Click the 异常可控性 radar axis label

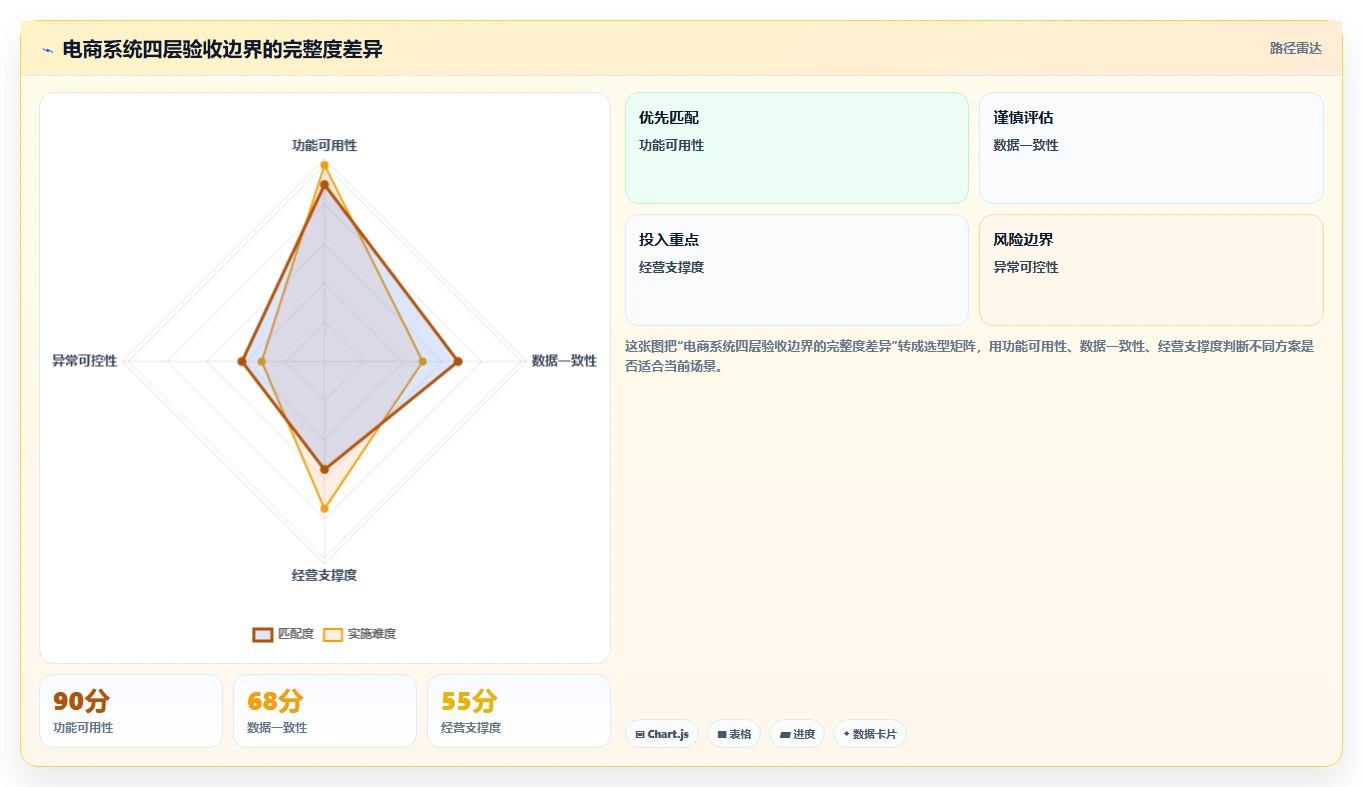(85, 361)
